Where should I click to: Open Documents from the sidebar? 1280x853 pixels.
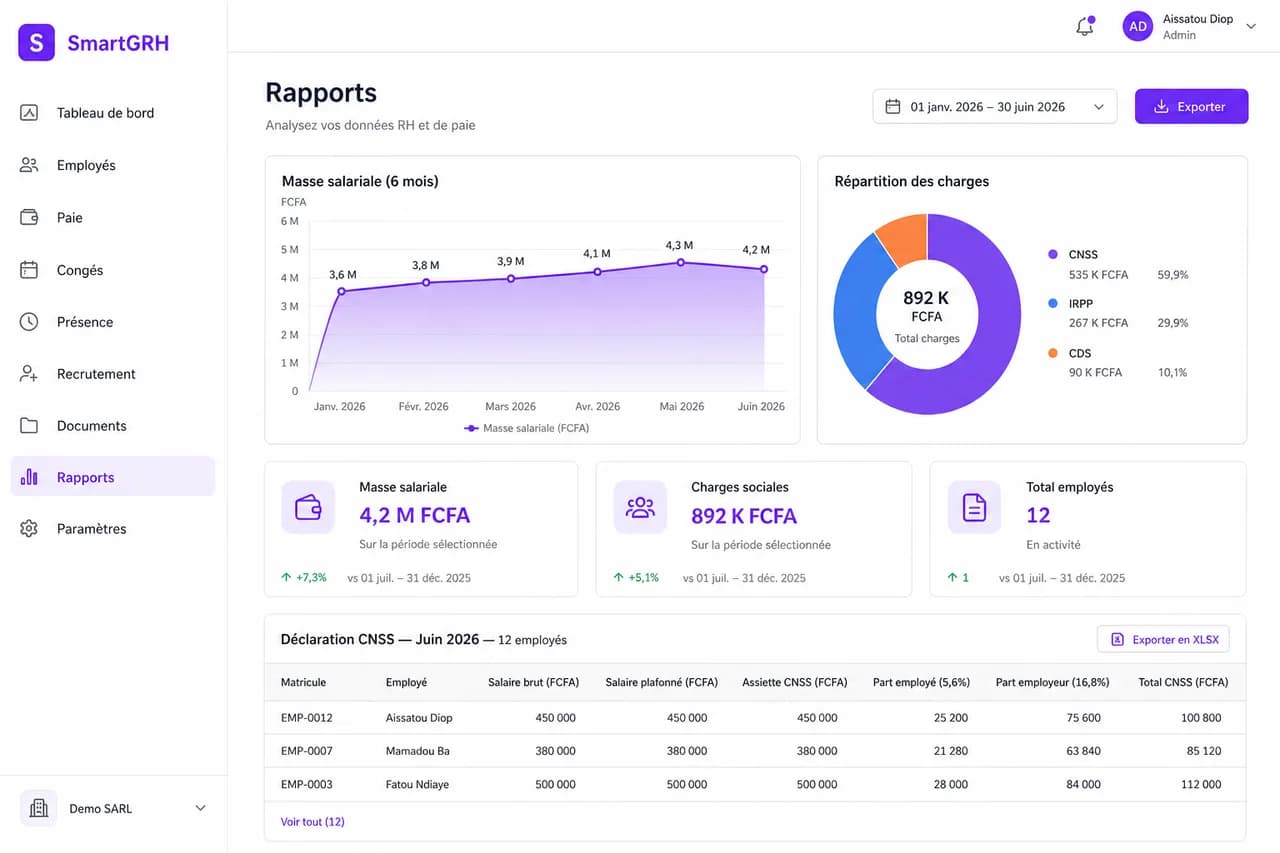point(112,426)
